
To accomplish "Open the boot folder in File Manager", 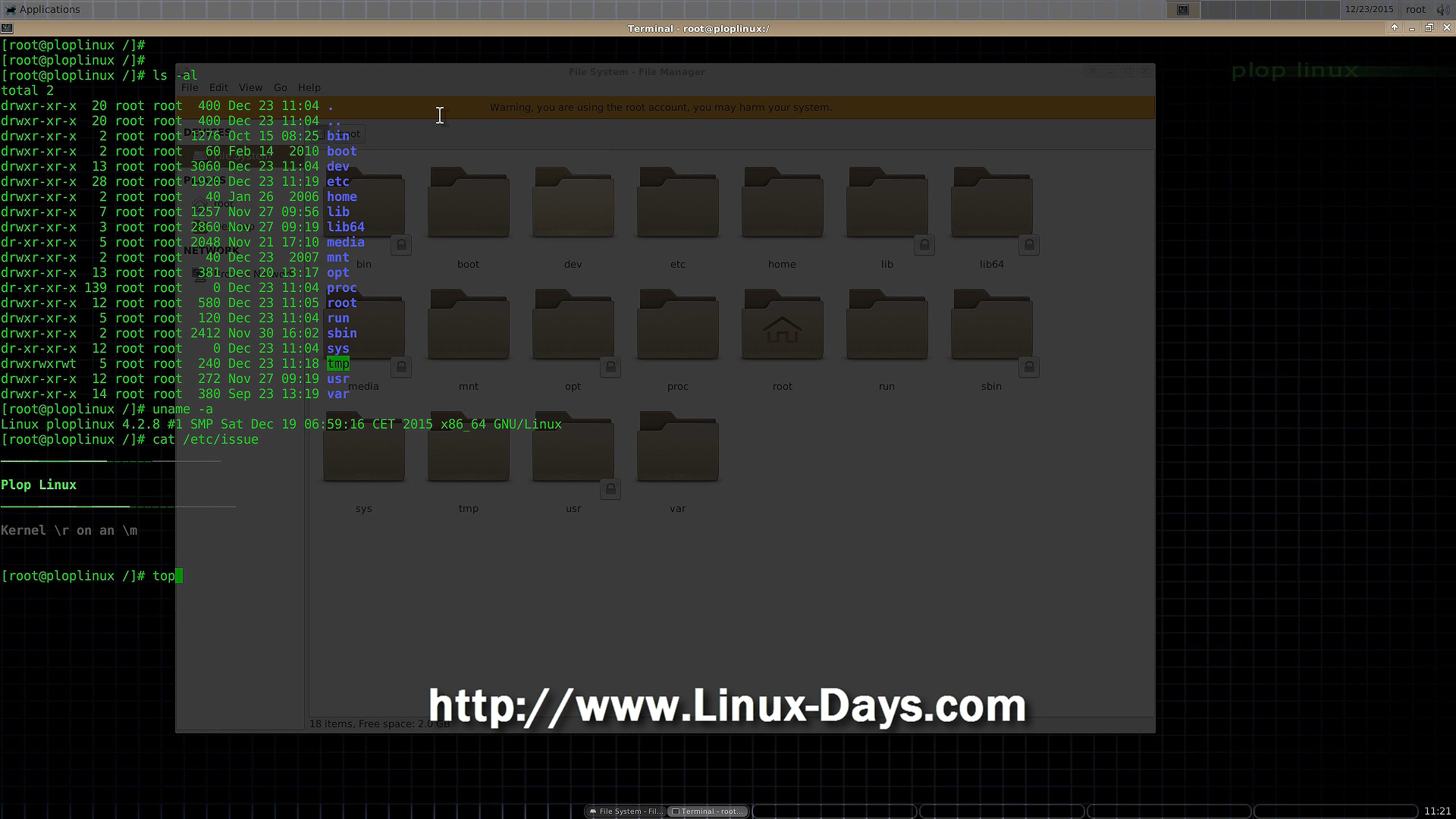I will click(x=469, y=203).
